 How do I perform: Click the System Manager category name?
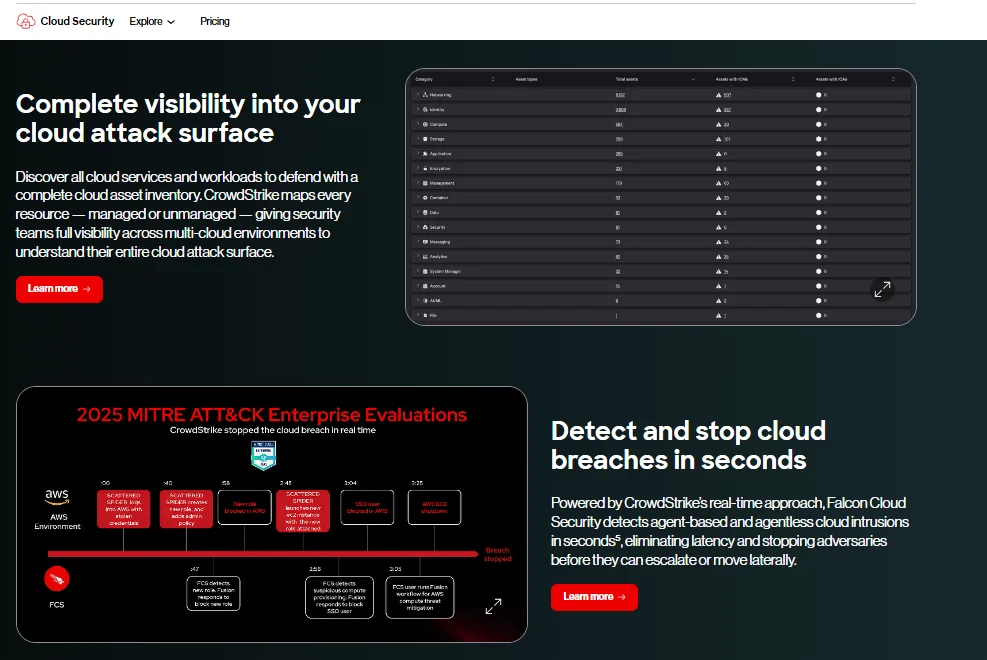[x=445, y=271]
